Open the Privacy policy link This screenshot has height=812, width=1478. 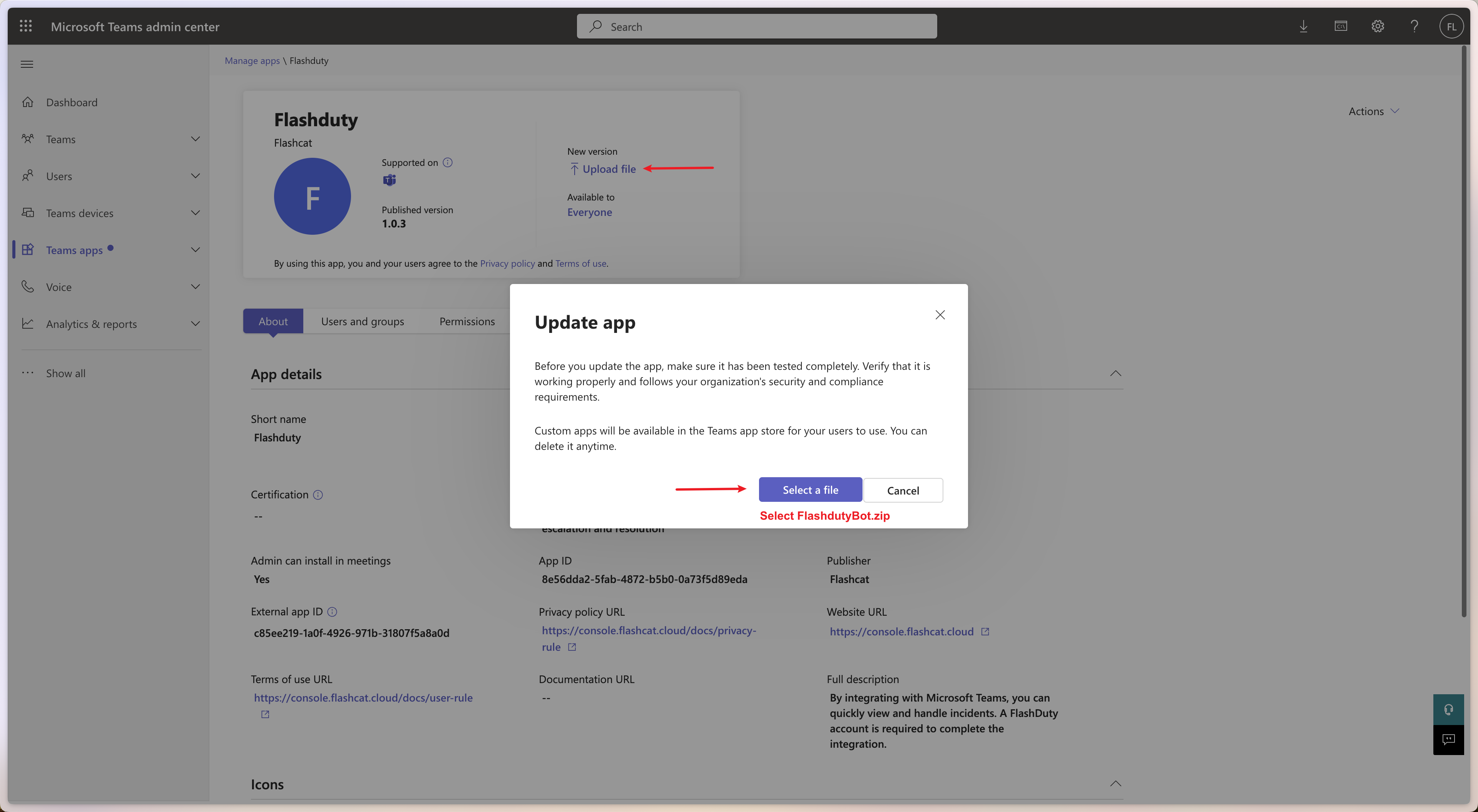pyautogui.click(x=507, y=263)
